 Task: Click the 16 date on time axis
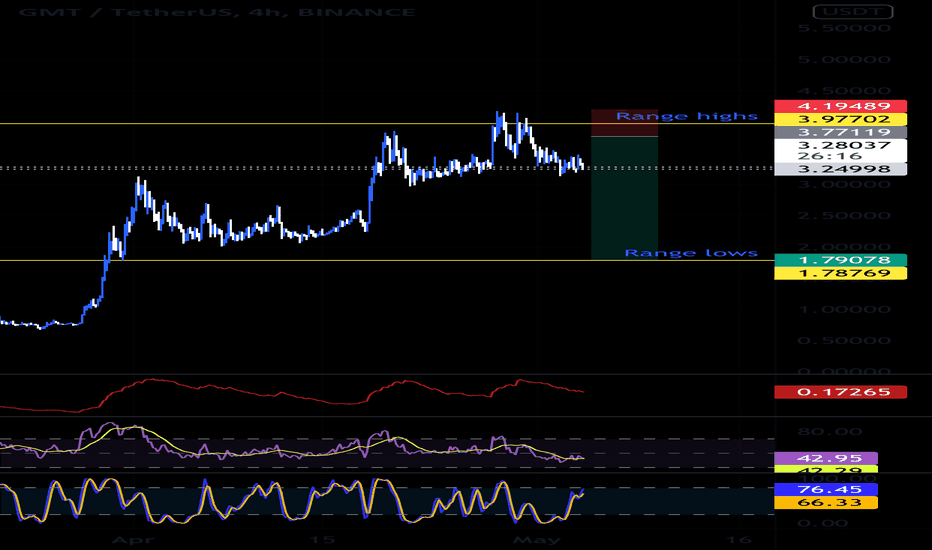tap(739, 540)
